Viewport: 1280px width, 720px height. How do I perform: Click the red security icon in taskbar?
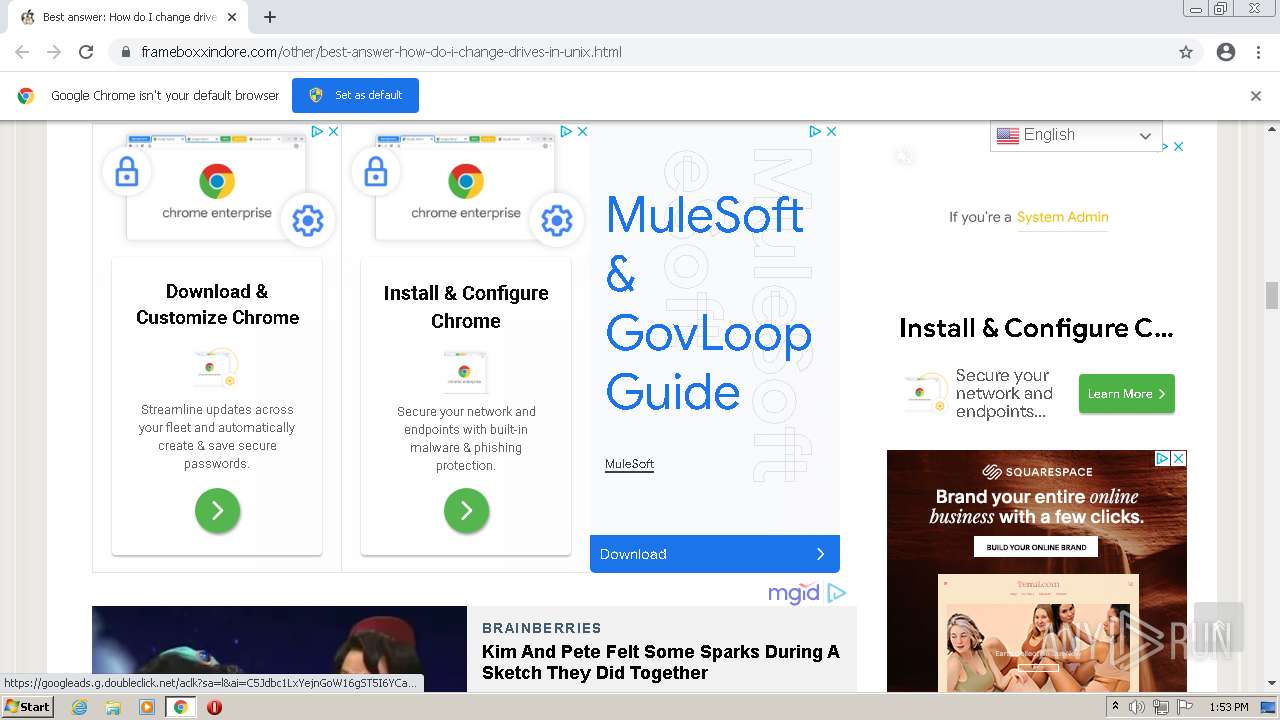click(x=214, y=707)
